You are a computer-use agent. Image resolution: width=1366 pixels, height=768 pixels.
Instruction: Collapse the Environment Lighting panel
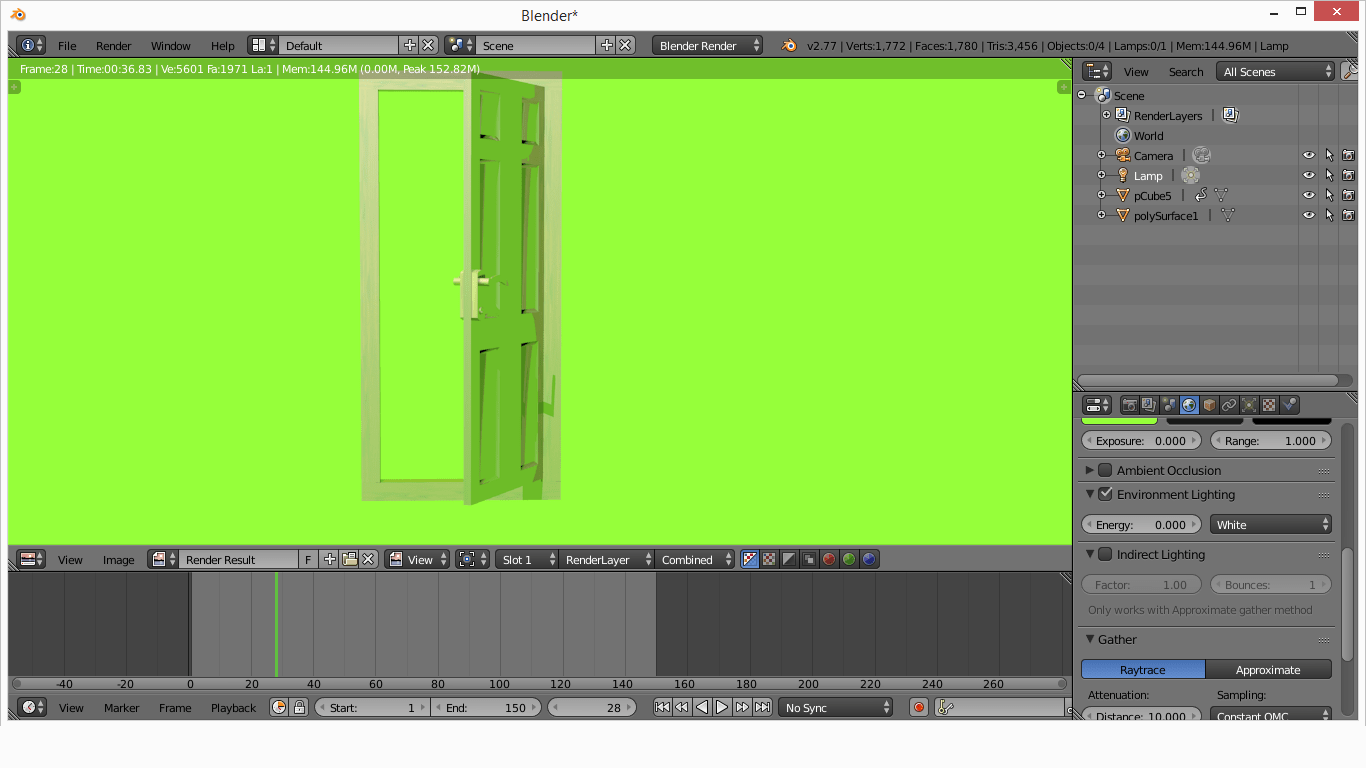click(x=1089, y=494)
